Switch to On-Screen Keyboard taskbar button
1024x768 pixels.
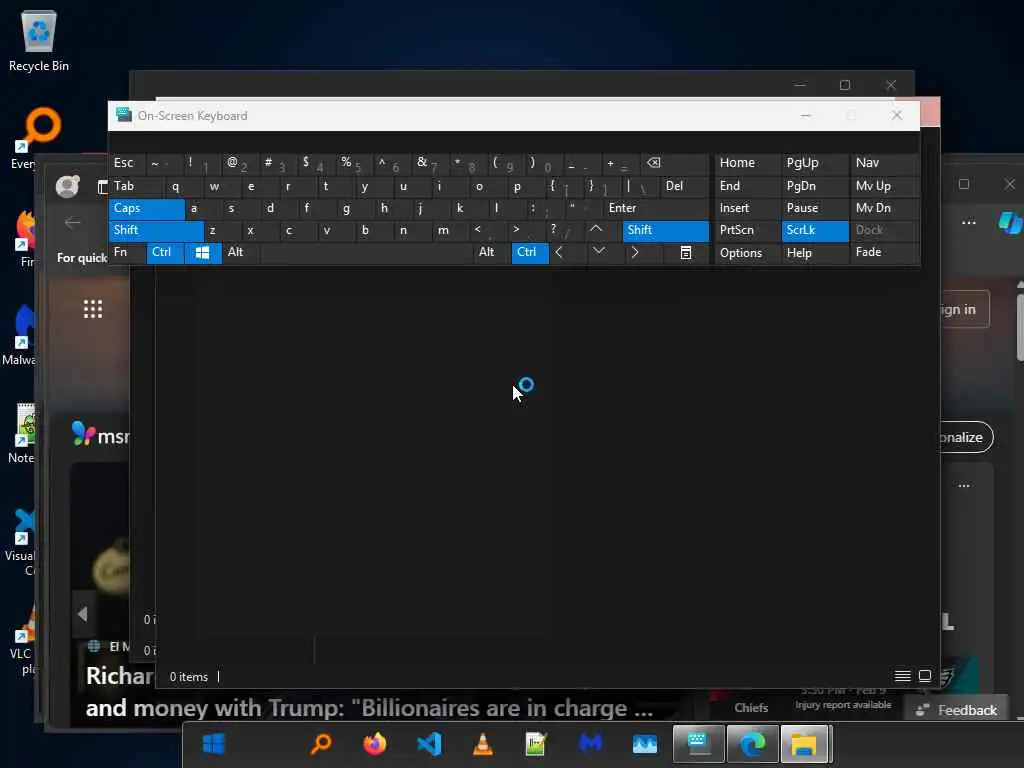click(698, 743)
